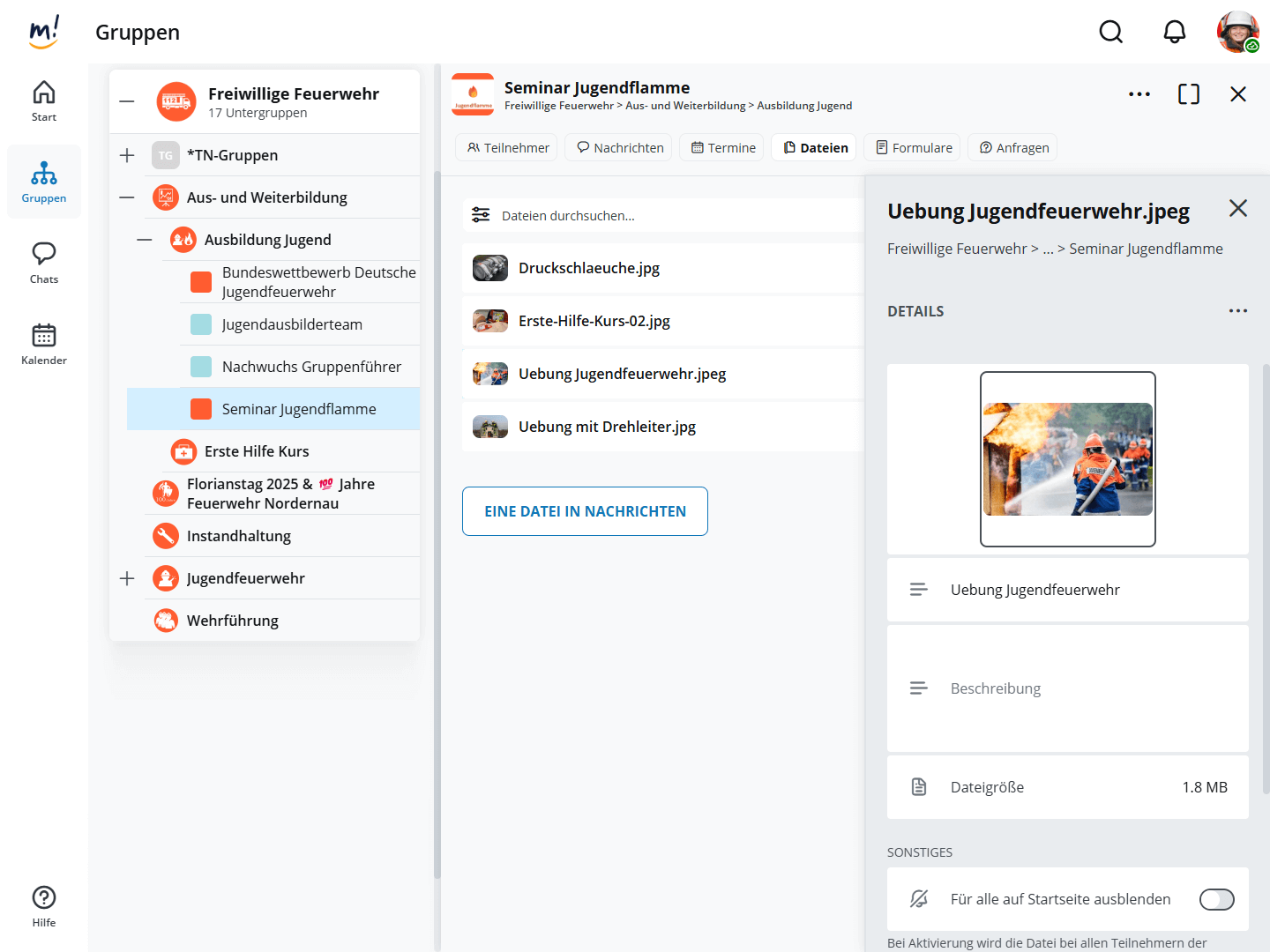1270x952 pixels.
Task: Select Erste Hilfe Kurs group
Action: (256, 451)
